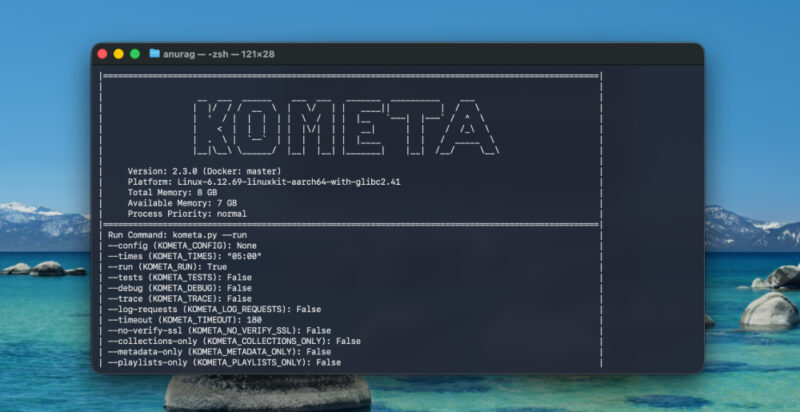Click the line 'Version: 2.3.0 (Docker: master)'
Image resolution: width=800 pixels, height=412 pixels.
tap(204, 171)
